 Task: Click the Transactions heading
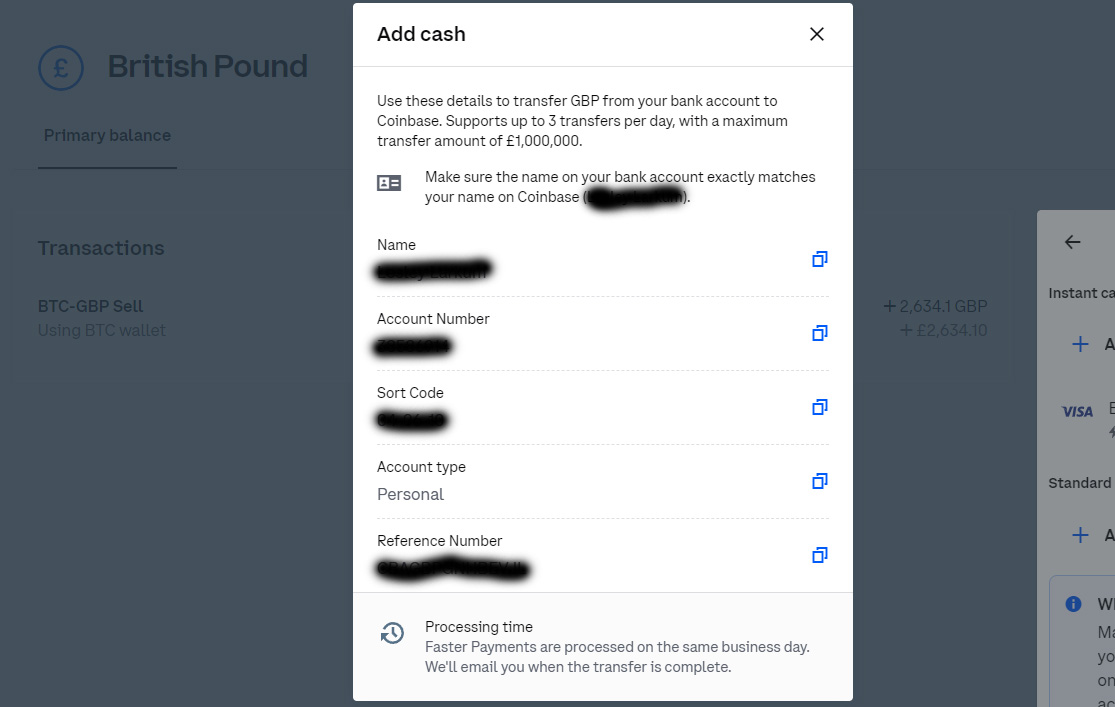click(101, 248)
